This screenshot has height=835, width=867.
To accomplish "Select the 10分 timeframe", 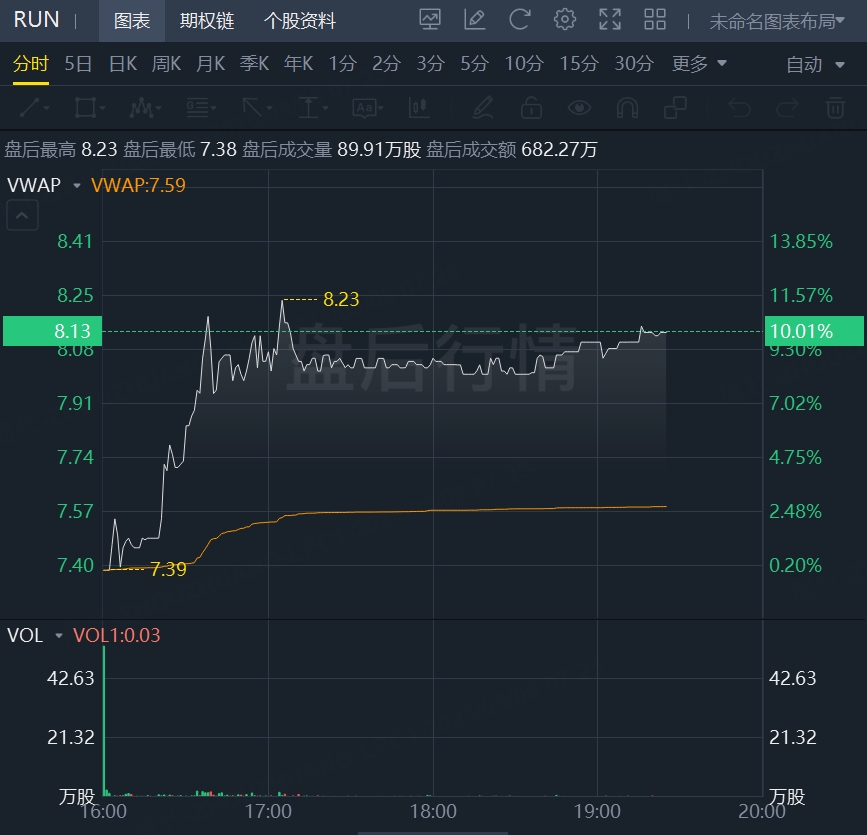I will coord(524,64).
